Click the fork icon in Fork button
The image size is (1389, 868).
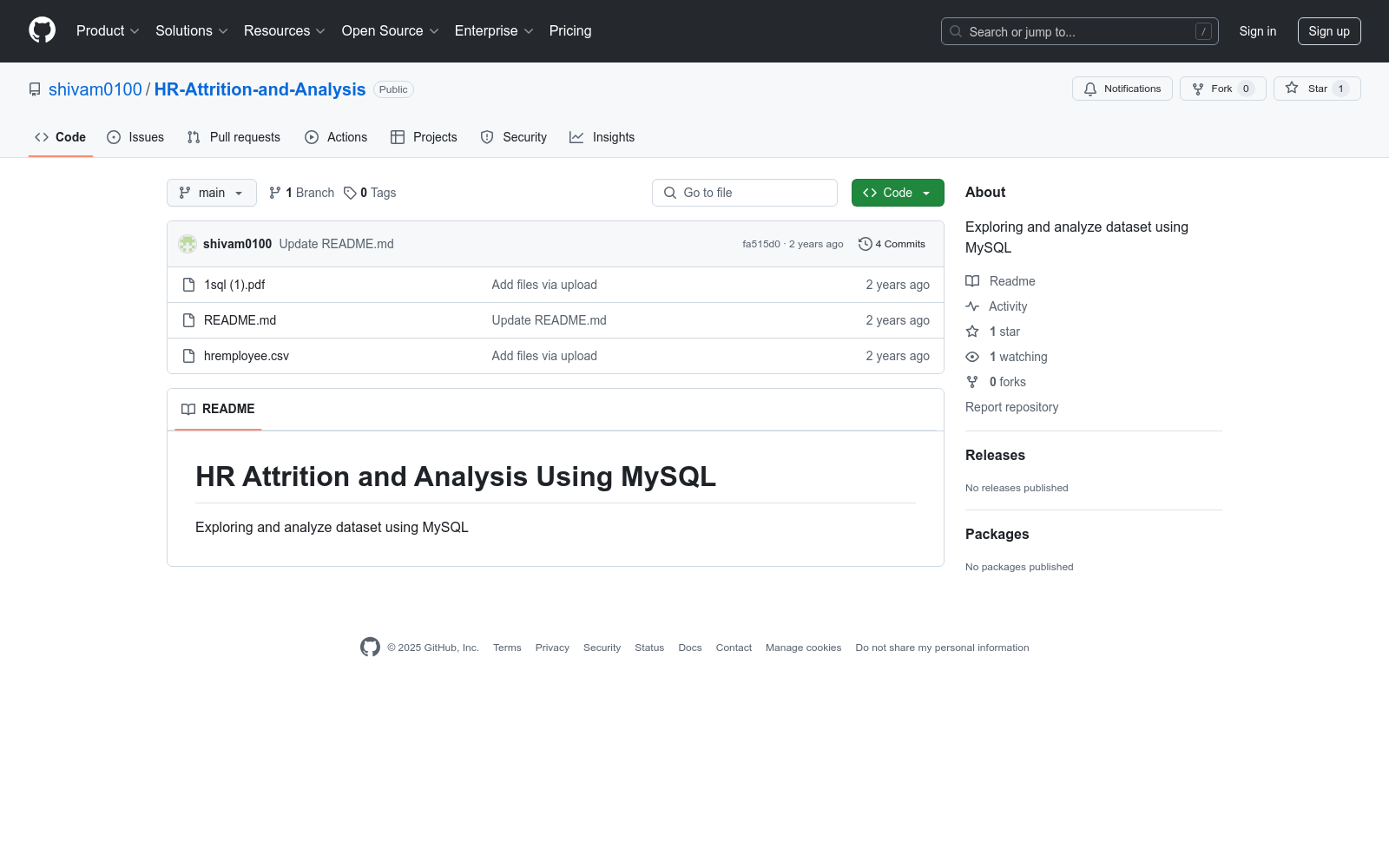1198,89
